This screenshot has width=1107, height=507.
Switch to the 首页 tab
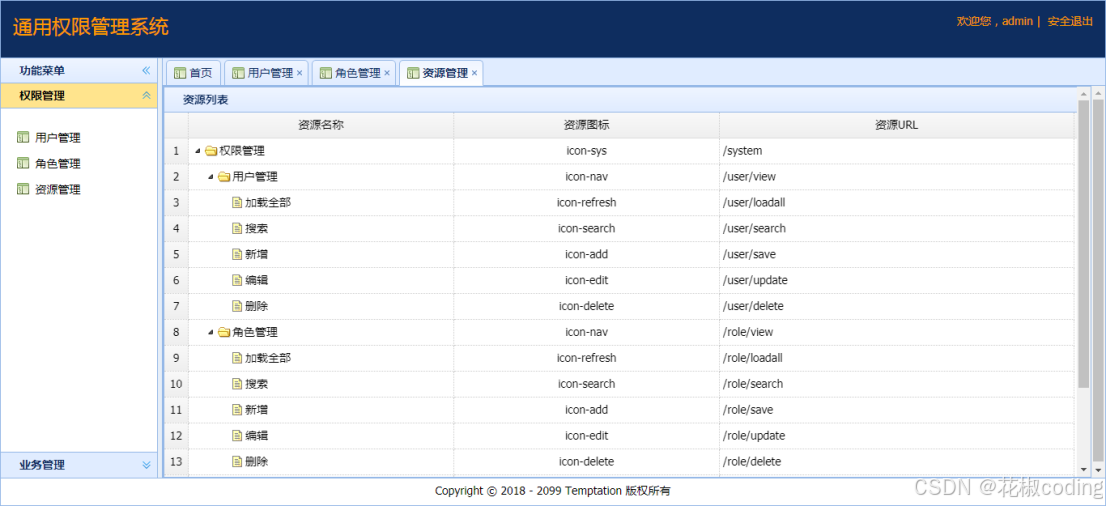193,73
